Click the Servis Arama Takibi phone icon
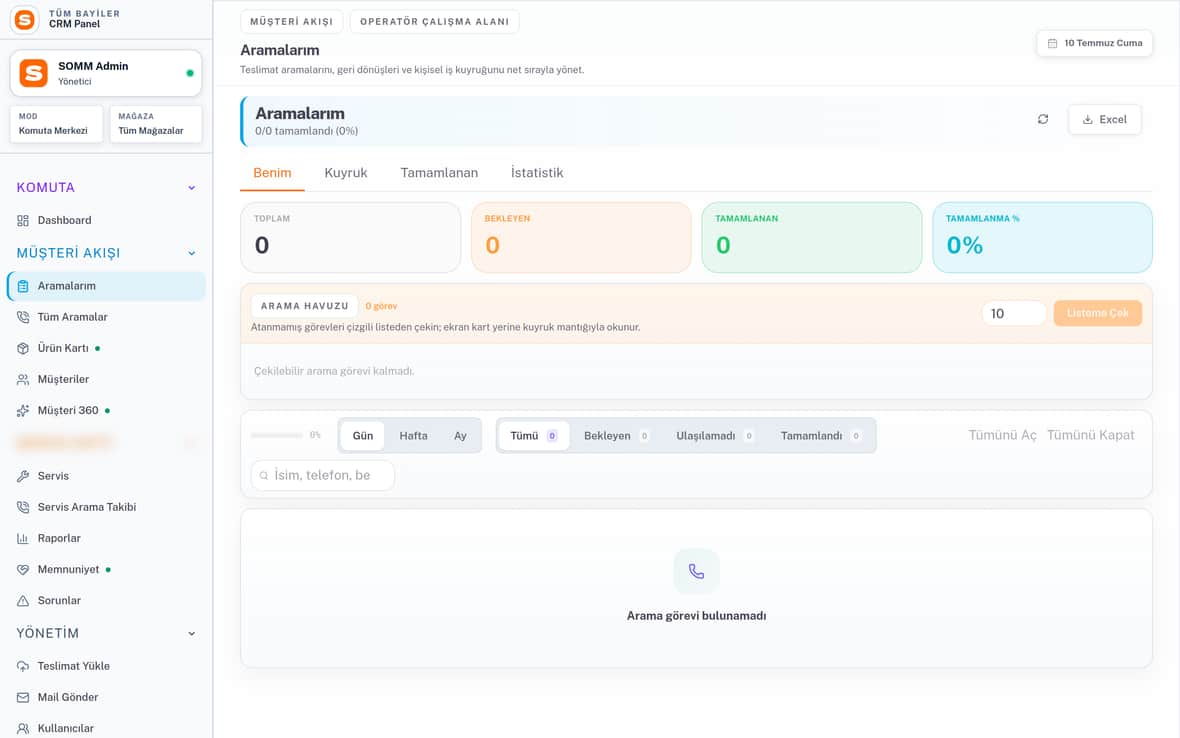 coord(23,507)
